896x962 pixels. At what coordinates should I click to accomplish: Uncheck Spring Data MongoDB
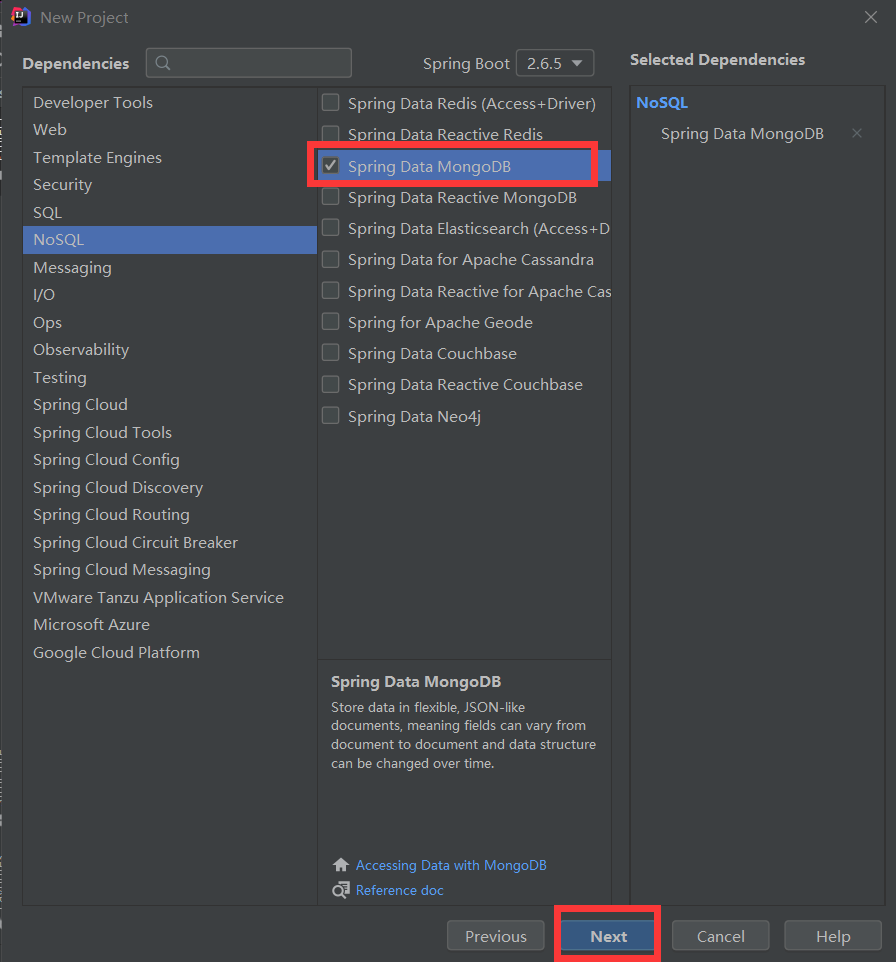pyautogui.click(x=330, y=164)
